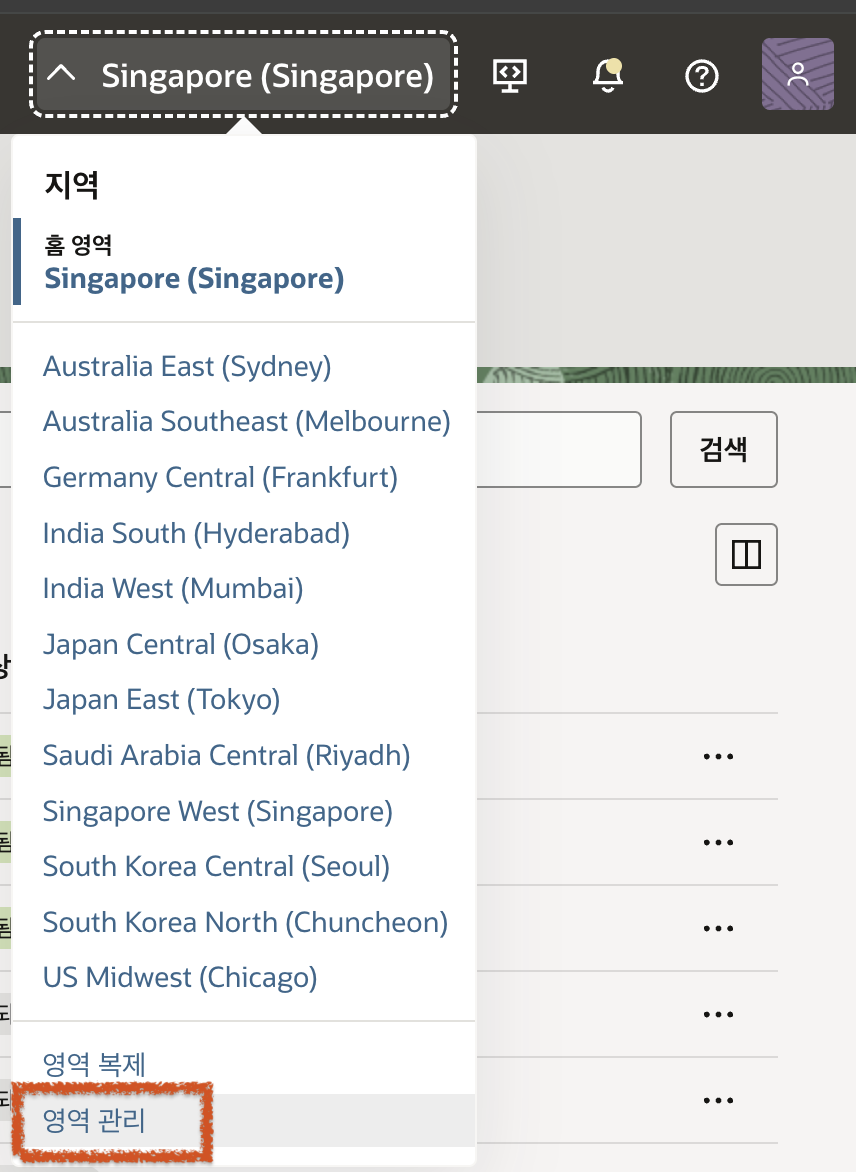Click the chevron arrow in the region selector
The image size is (856, 1172).
tap(62, 75)
